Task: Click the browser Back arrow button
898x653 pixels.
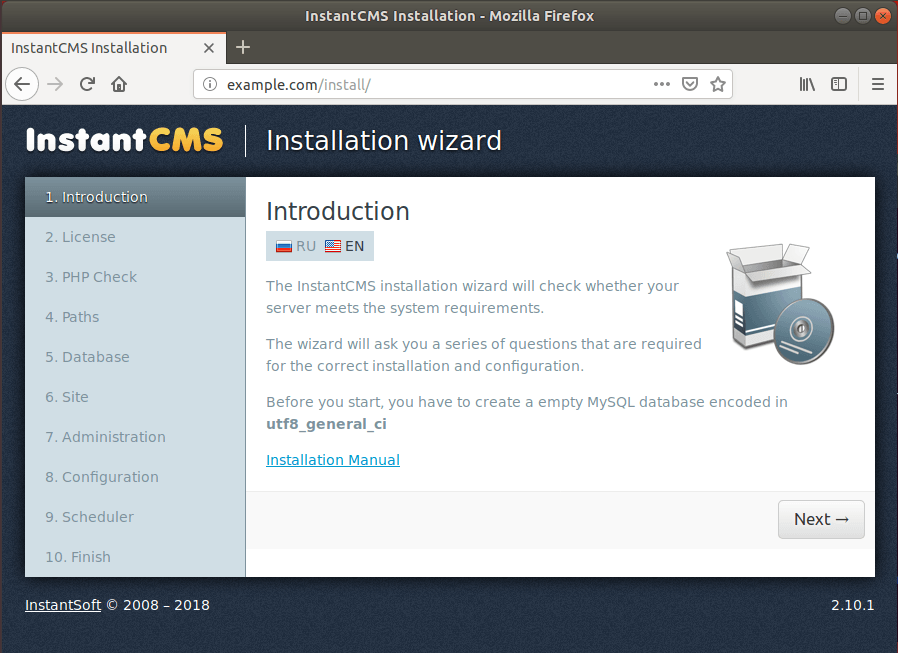Action: pyautogui.click(x=22, y=85)
